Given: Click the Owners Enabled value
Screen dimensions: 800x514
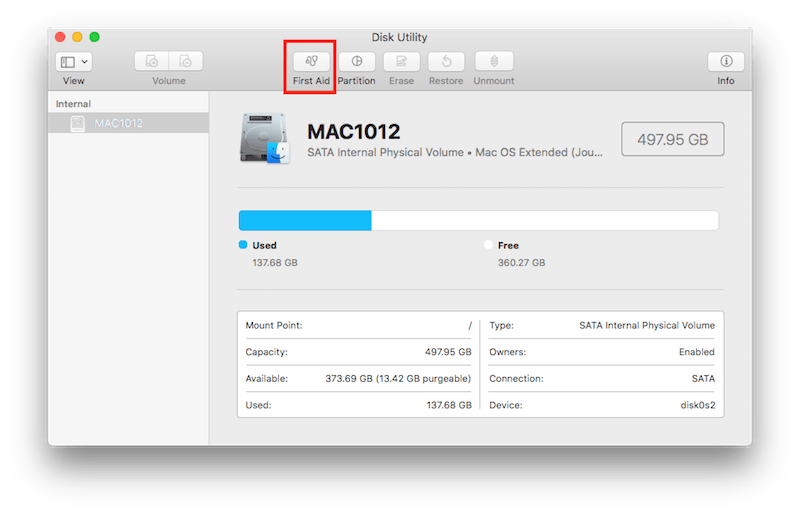Looking at the screenshot, I should [696, 352].
